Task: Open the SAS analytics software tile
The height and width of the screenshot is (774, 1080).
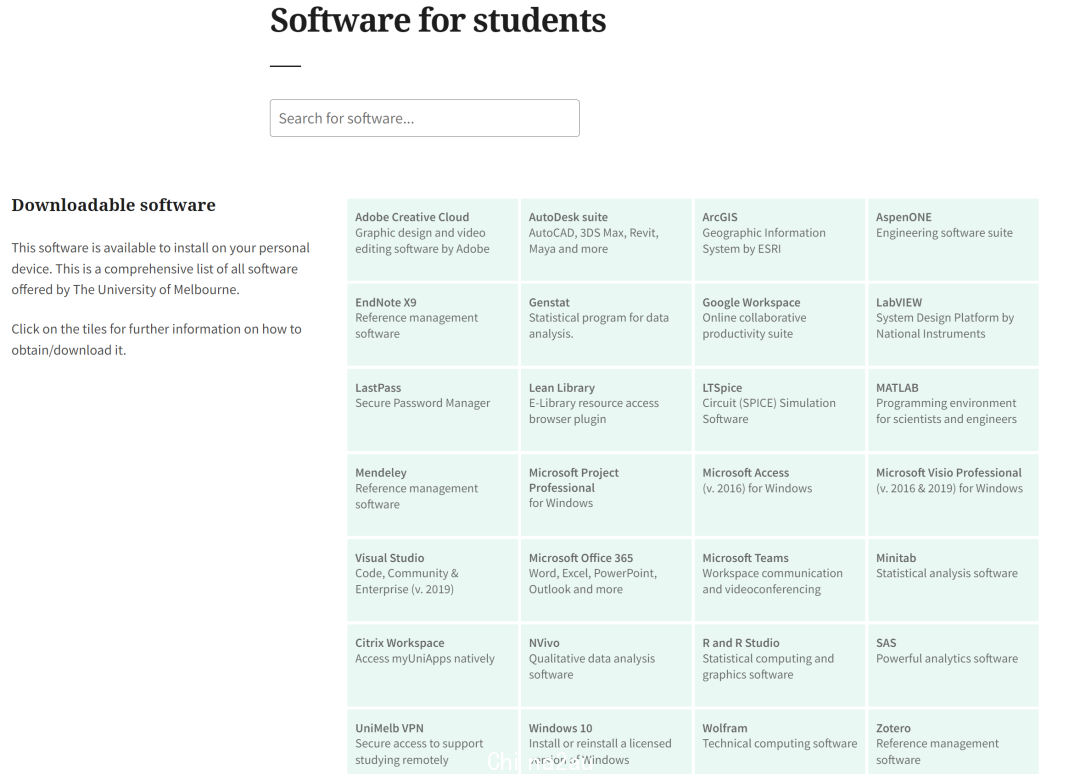Action: (953, 665)
